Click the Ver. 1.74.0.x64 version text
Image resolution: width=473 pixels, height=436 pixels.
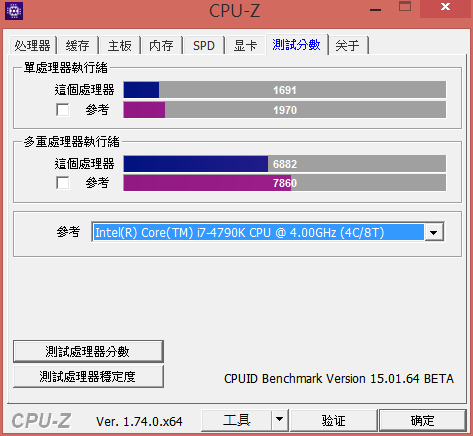pyautogui.click(x=139, y=422)
